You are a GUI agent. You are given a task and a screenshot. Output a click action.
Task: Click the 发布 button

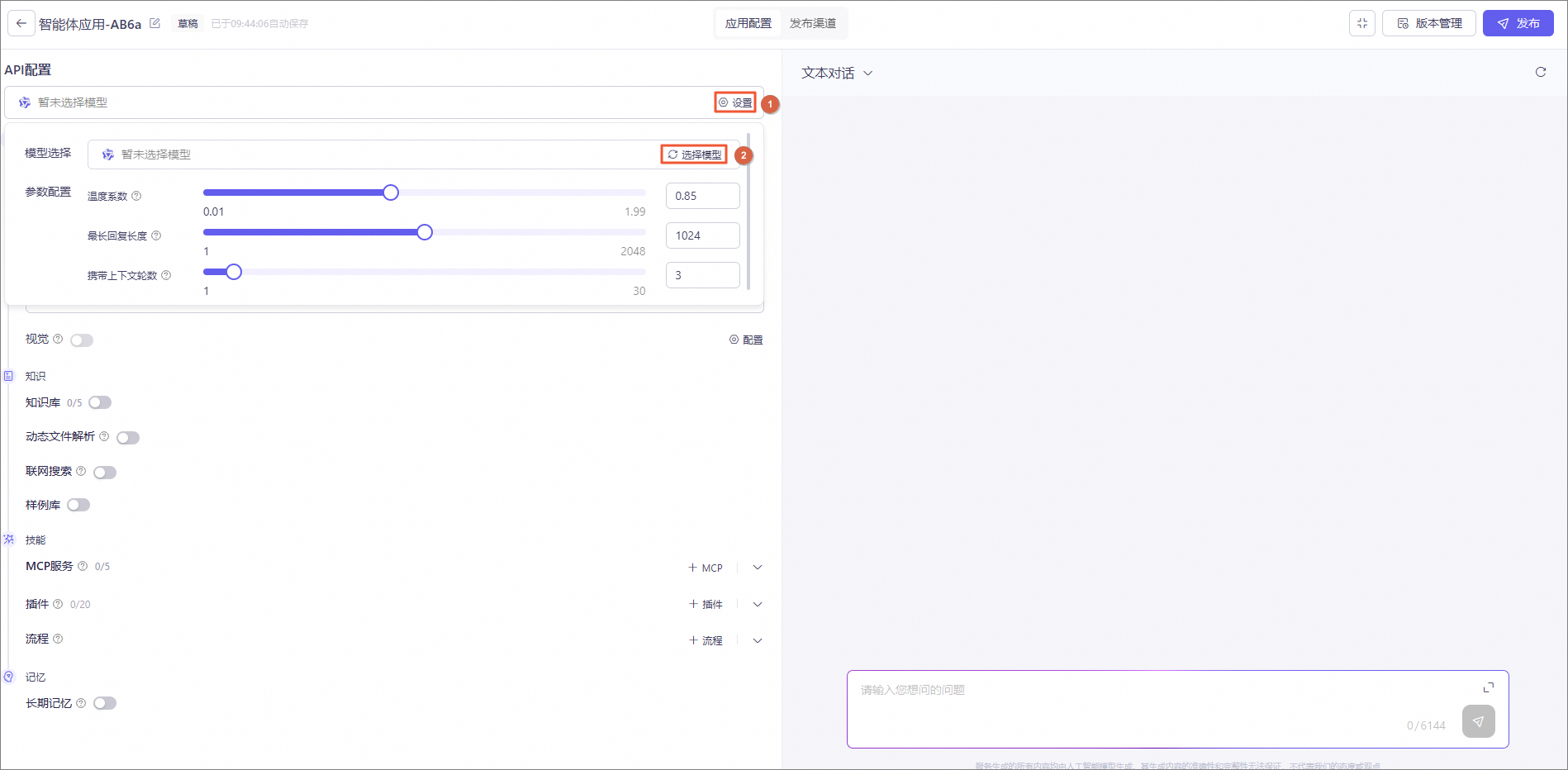point(1518,23)
